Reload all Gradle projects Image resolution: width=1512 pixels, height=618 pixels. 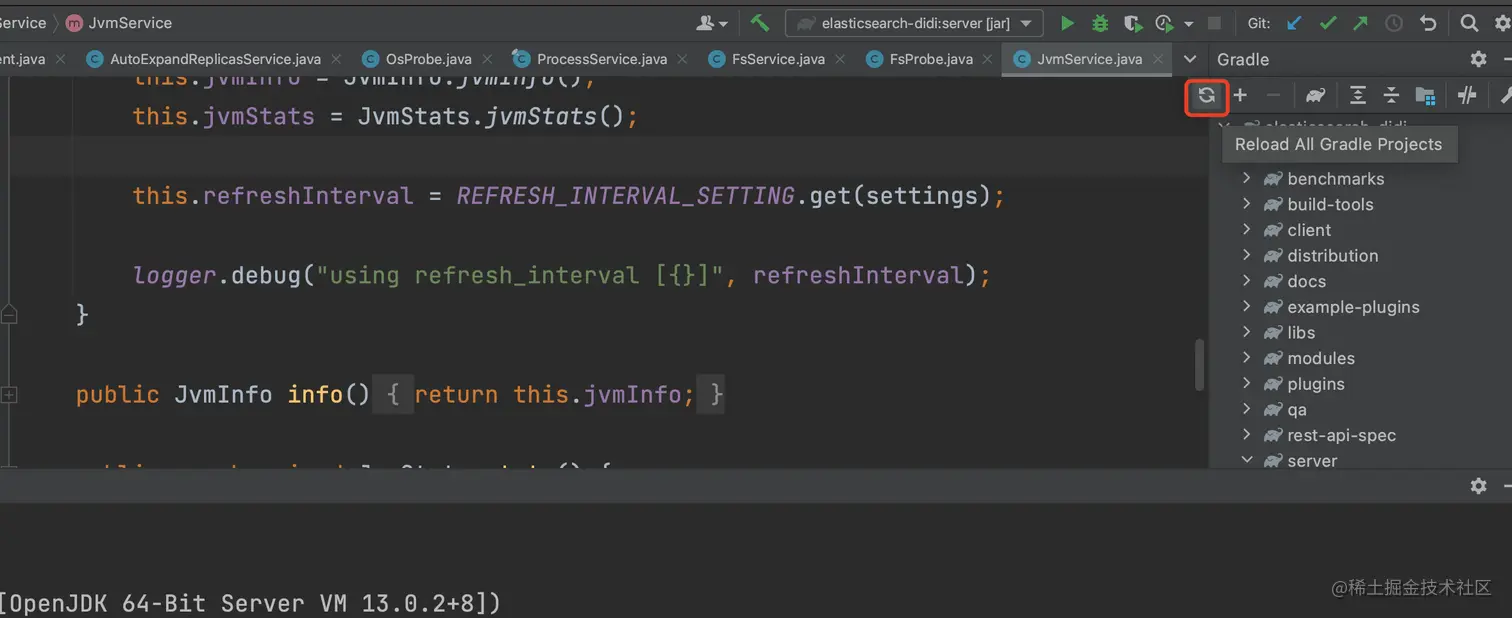click(x=1207, y=96)
